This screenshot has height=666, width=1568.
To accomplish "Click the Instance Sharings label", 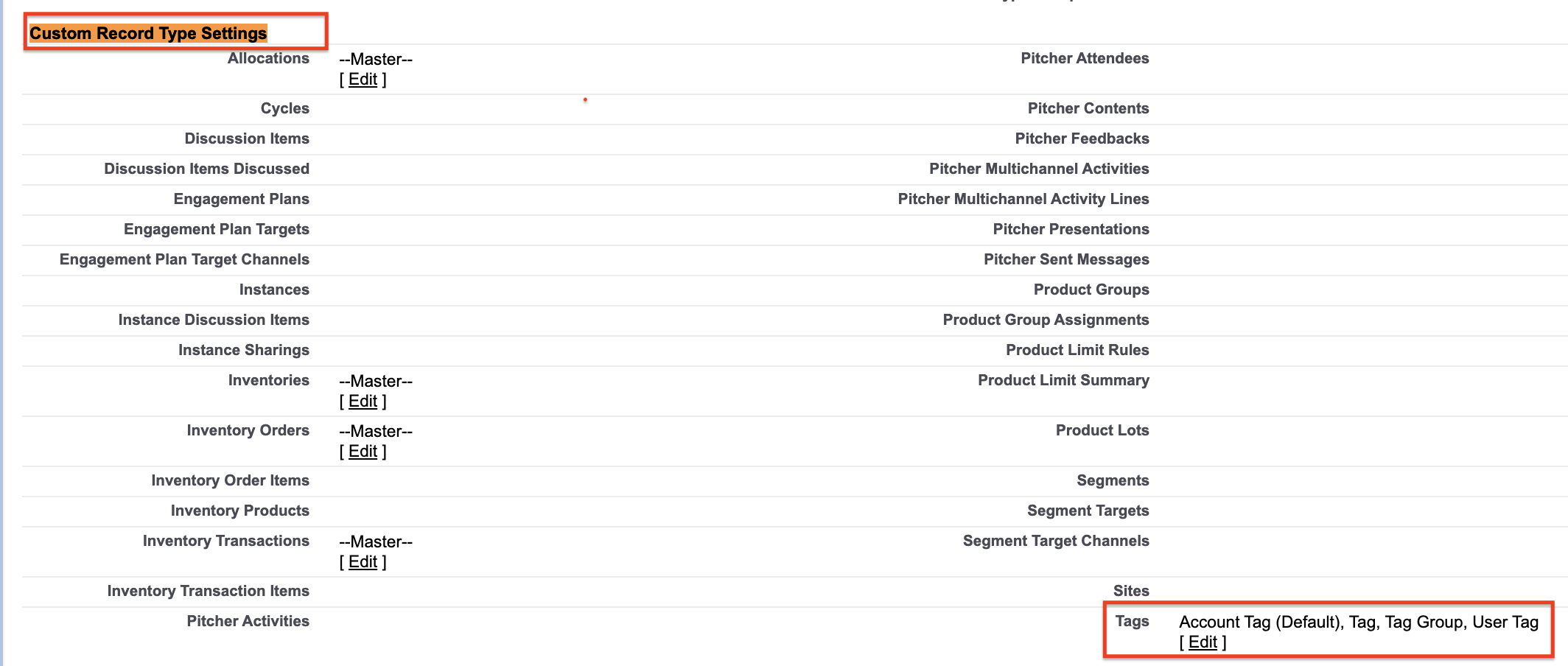I will click(x=243, y=350).
